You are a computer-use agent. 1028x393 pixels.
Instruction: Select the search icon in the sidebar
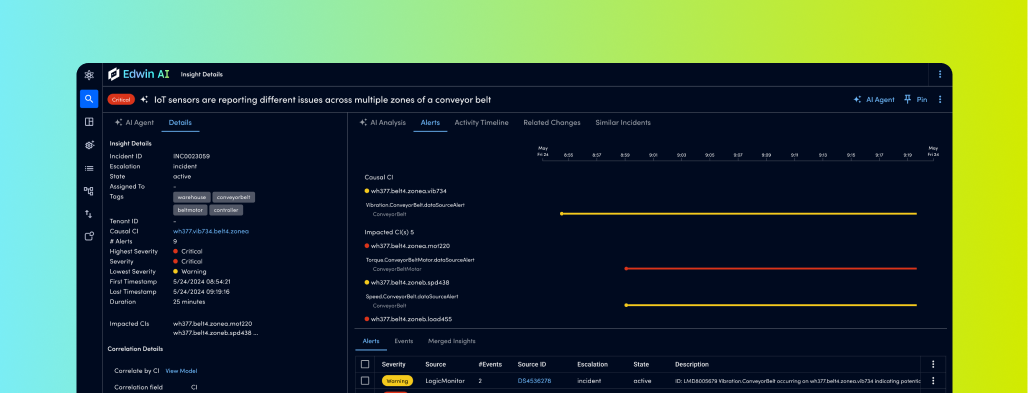point(89,99)
